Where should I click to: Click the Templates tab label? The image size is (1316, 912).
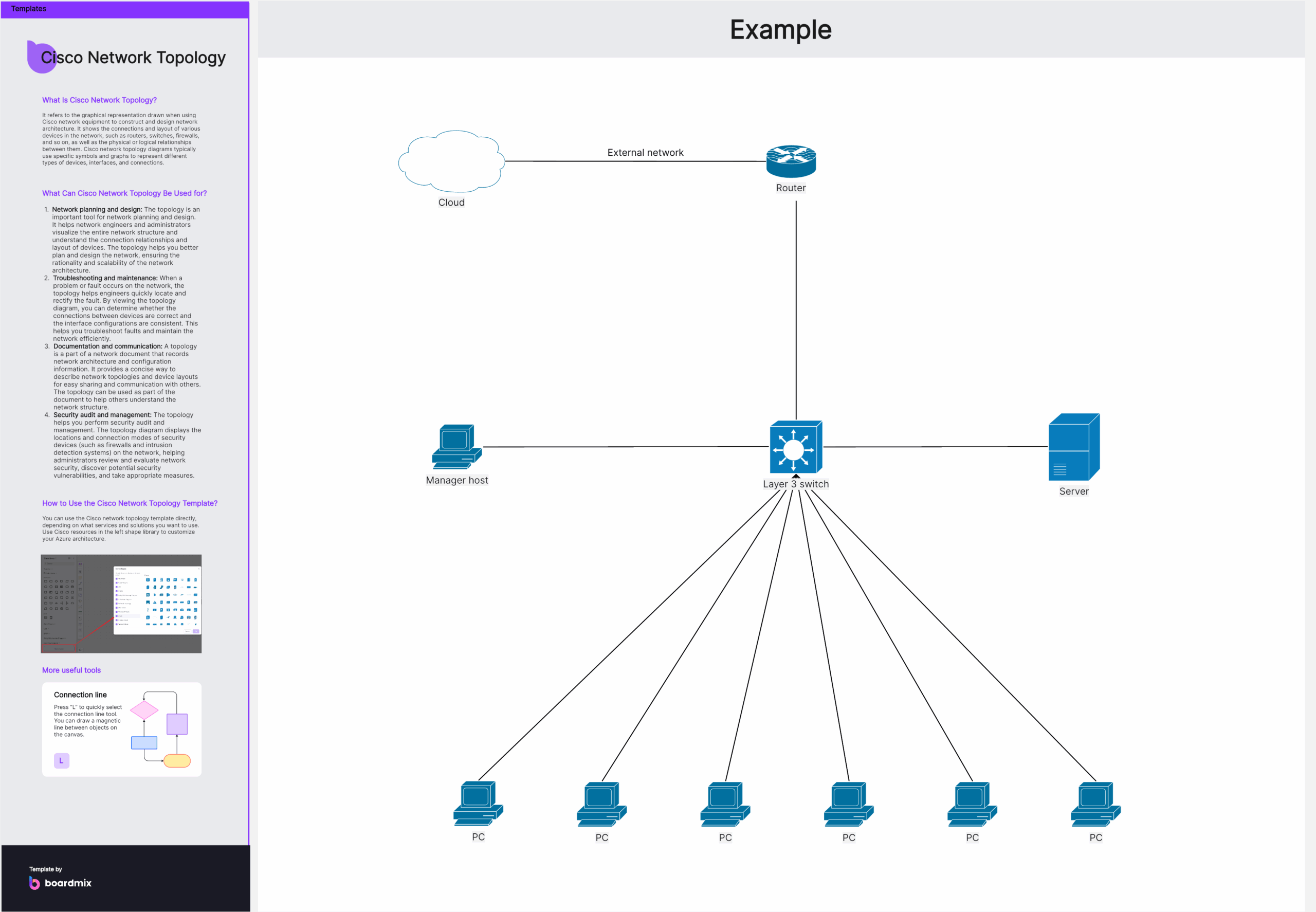(29, 9)
